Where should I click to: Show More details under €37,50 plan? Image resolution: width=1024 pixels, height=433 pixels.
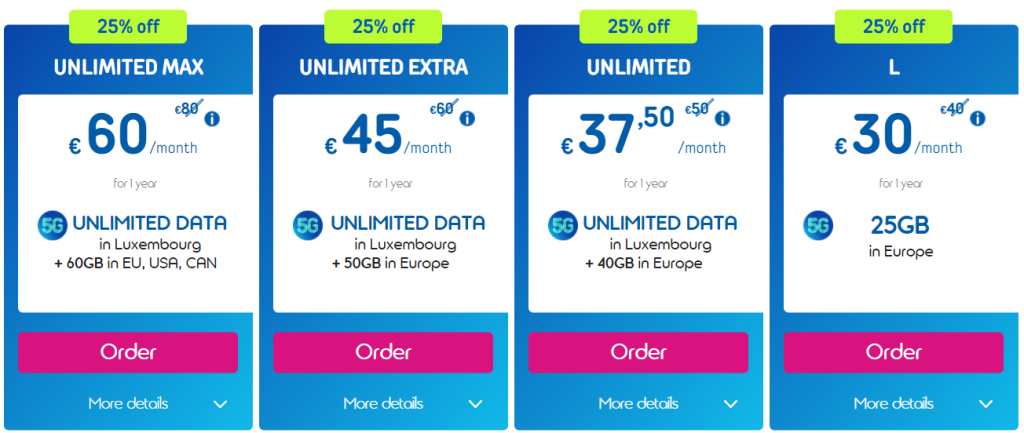(668, 404)
